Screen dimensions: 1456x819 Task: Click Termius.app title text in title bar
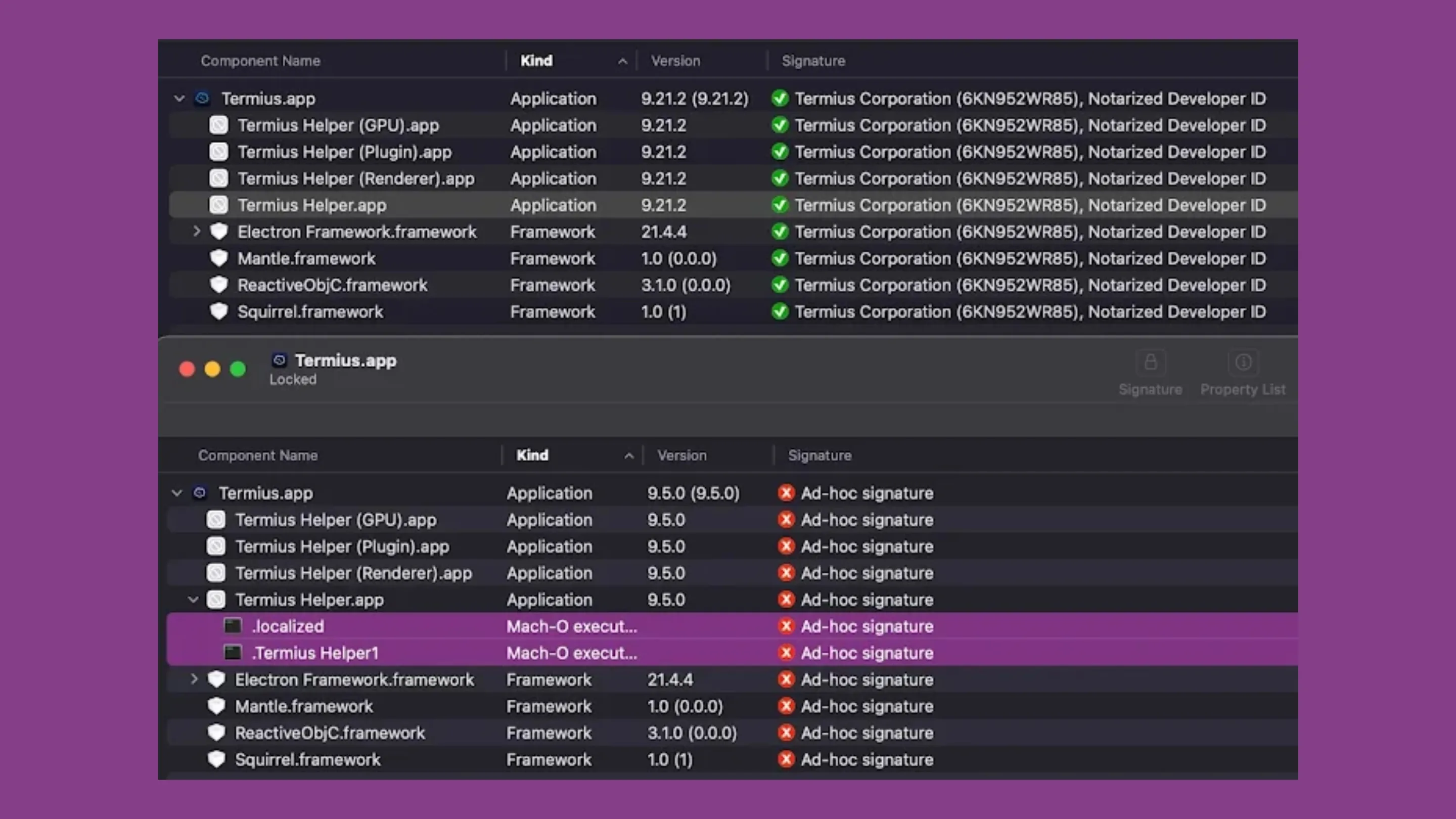pos(346,360)
